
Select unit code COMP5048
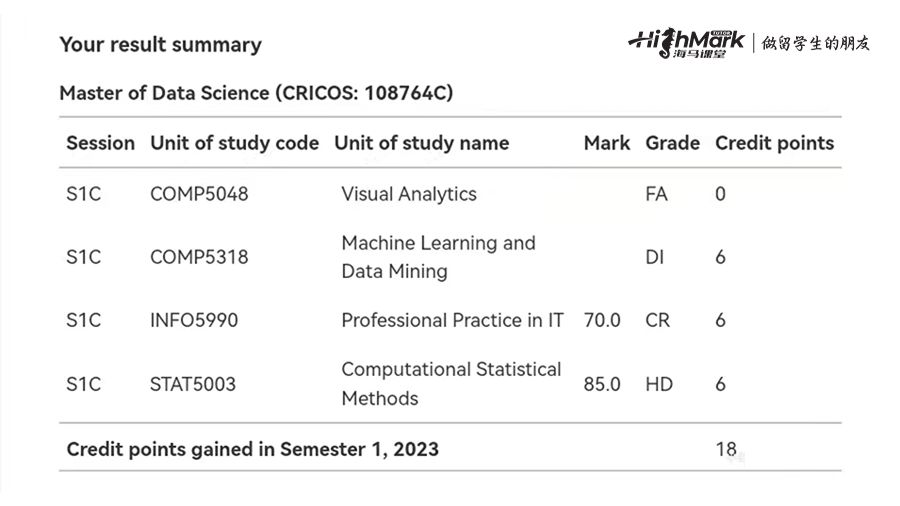point(199,194)
